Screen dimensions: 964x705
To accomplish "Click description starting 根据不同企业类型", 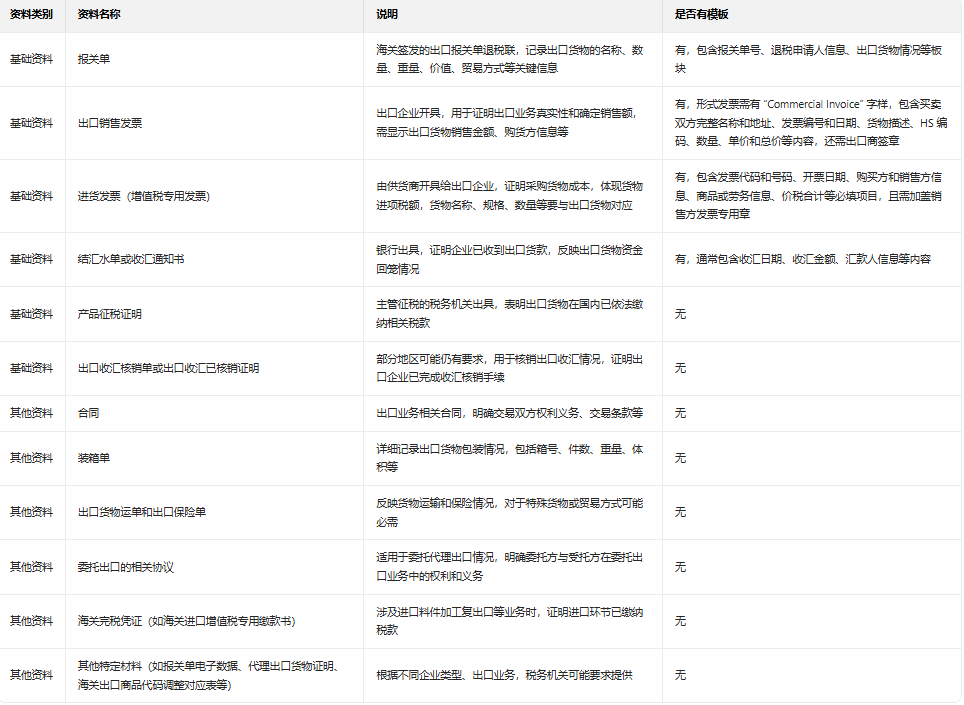I will 504,675.
